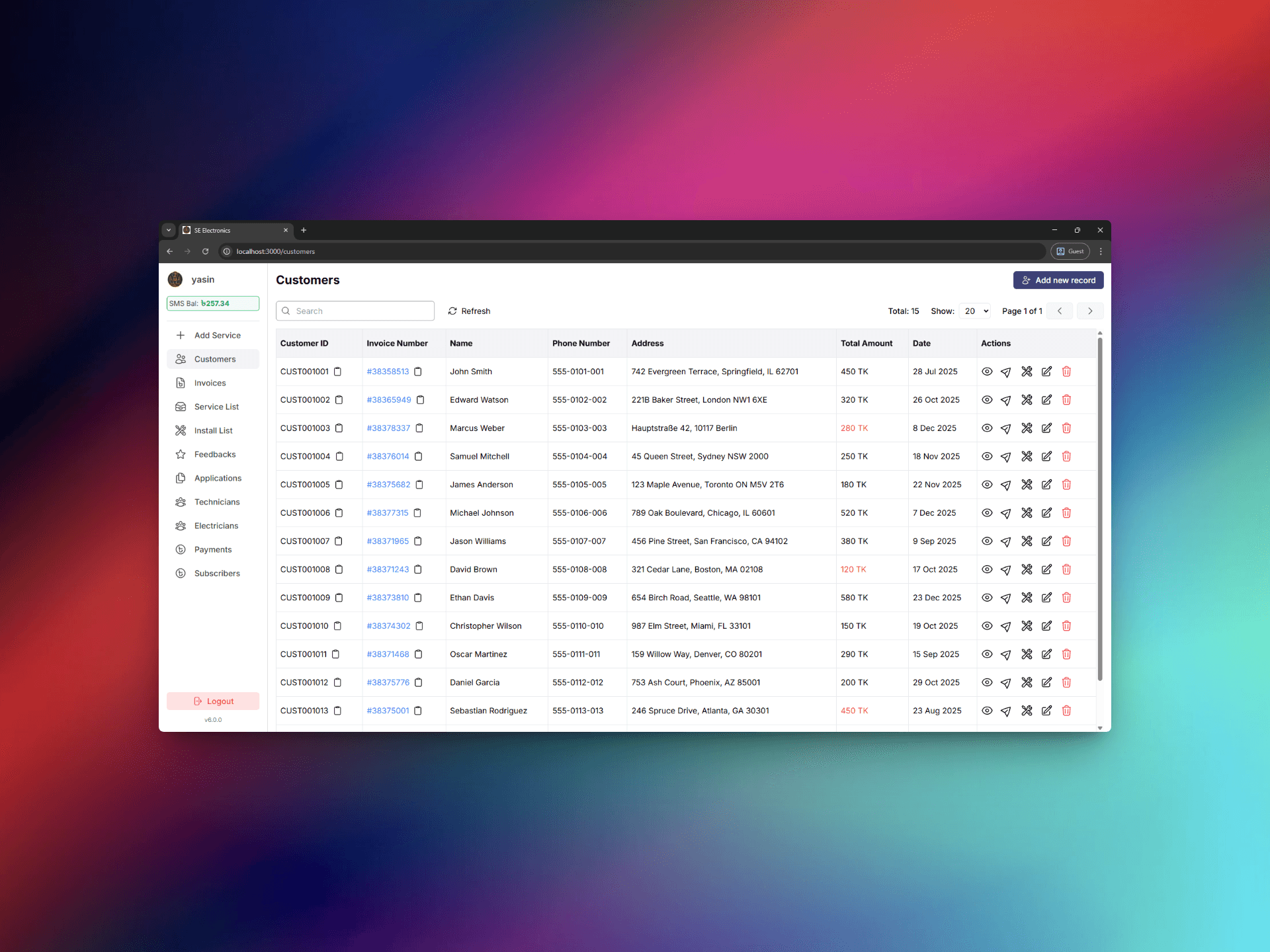Go to Feedbacks from the sidebar

(x=214, y=454)
